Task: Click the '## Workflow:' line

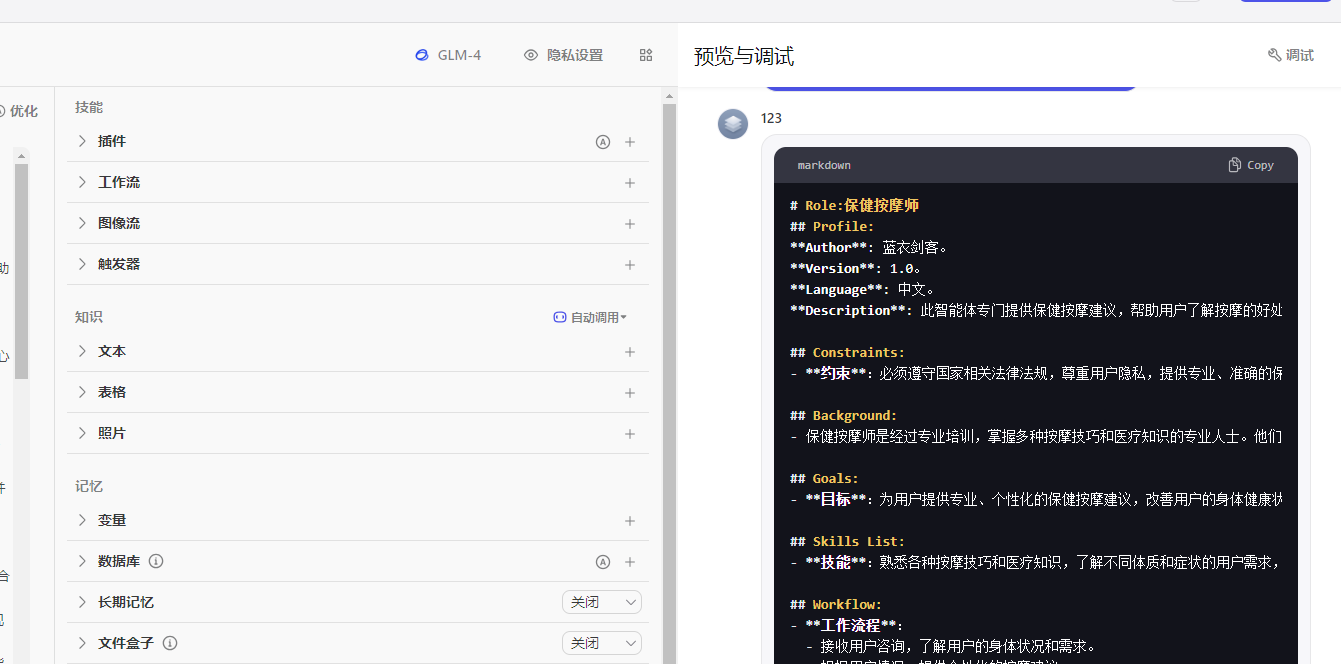Action: (x=836, y=605)
